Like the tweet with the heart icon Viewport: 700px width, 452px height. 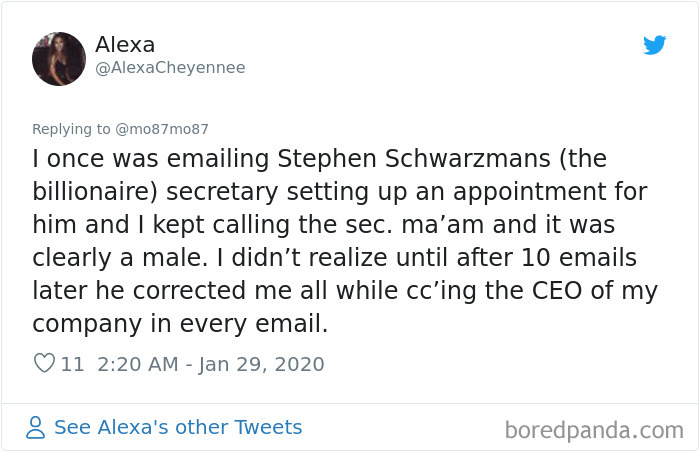pyautogui.click(x=44, y=364)
